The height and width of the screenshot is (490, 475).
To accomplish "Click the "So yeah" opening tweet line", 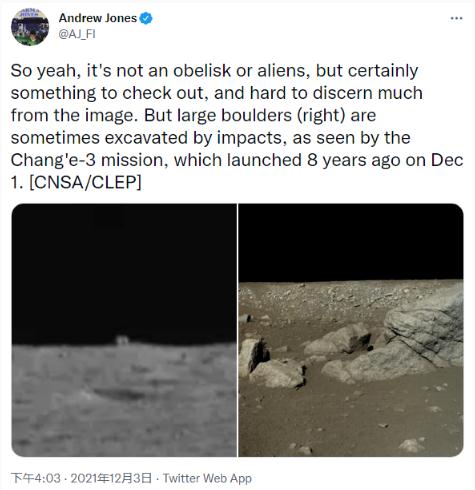I will click(x=214, y=71).
